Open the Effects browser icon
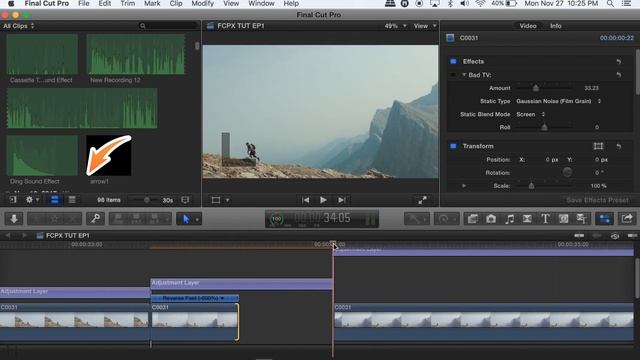The height and width of the screenshot is (360, 640). pyautogui.click(x=473, y=219)
